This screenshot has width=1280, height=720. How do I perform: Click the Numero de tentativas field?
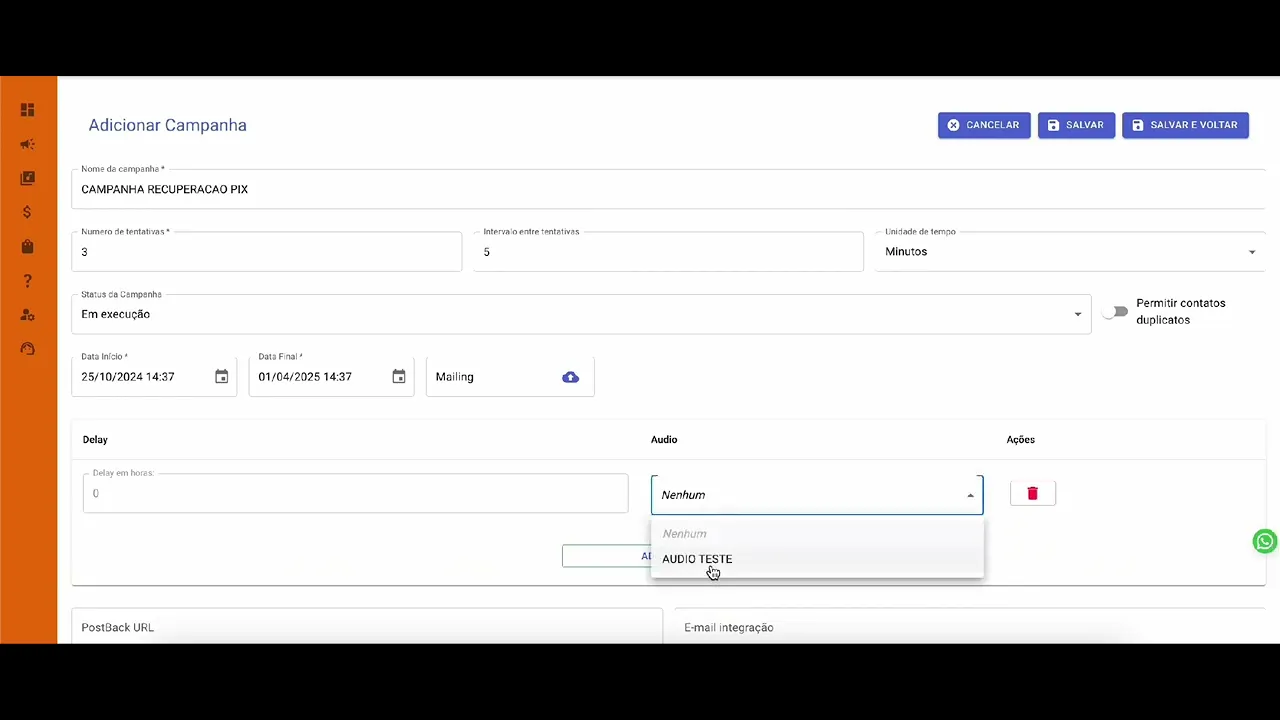(x=267, y=252)
